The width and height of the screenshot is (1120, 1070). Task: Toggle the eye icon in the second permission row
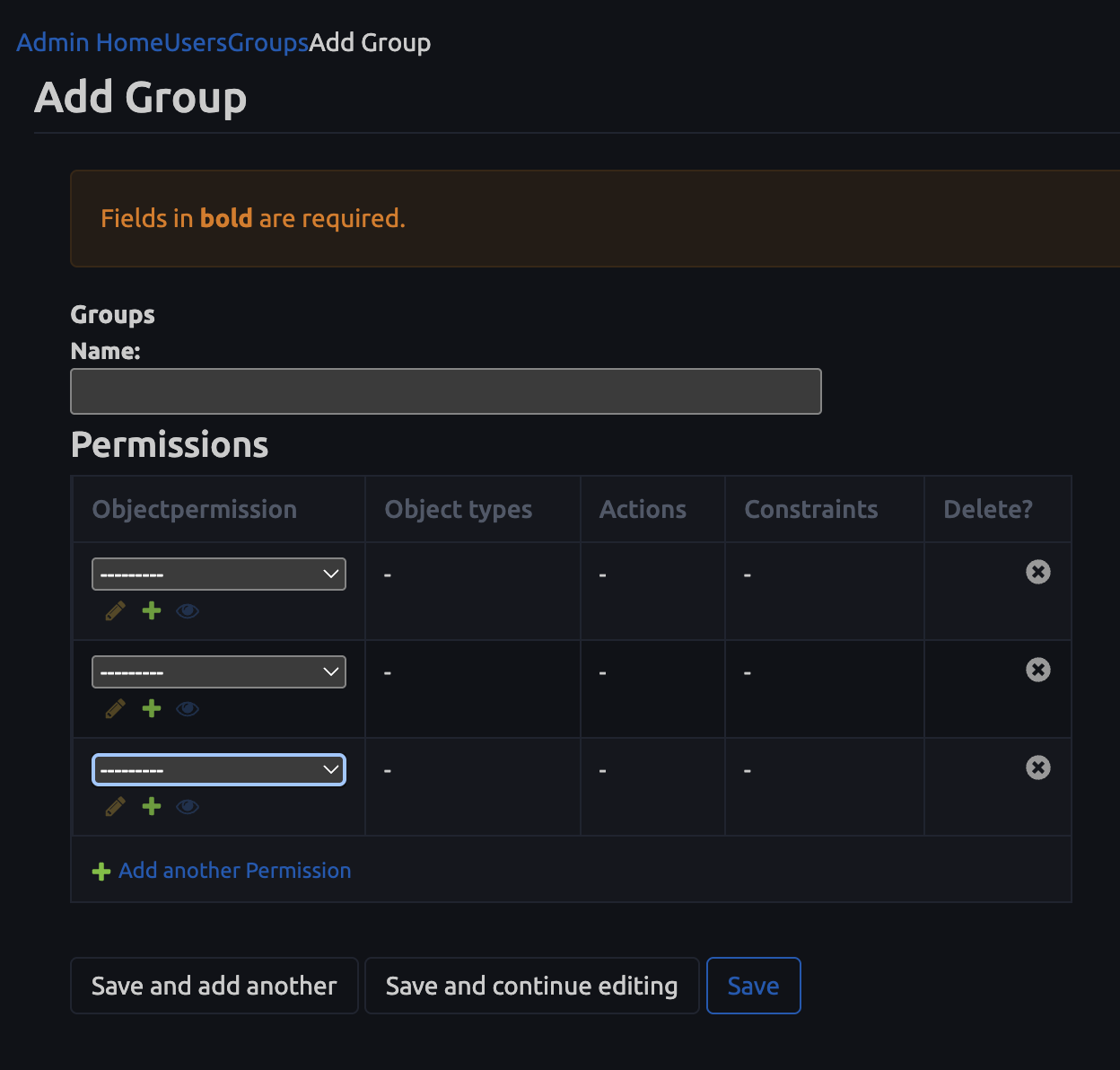(x=188, y=708)
